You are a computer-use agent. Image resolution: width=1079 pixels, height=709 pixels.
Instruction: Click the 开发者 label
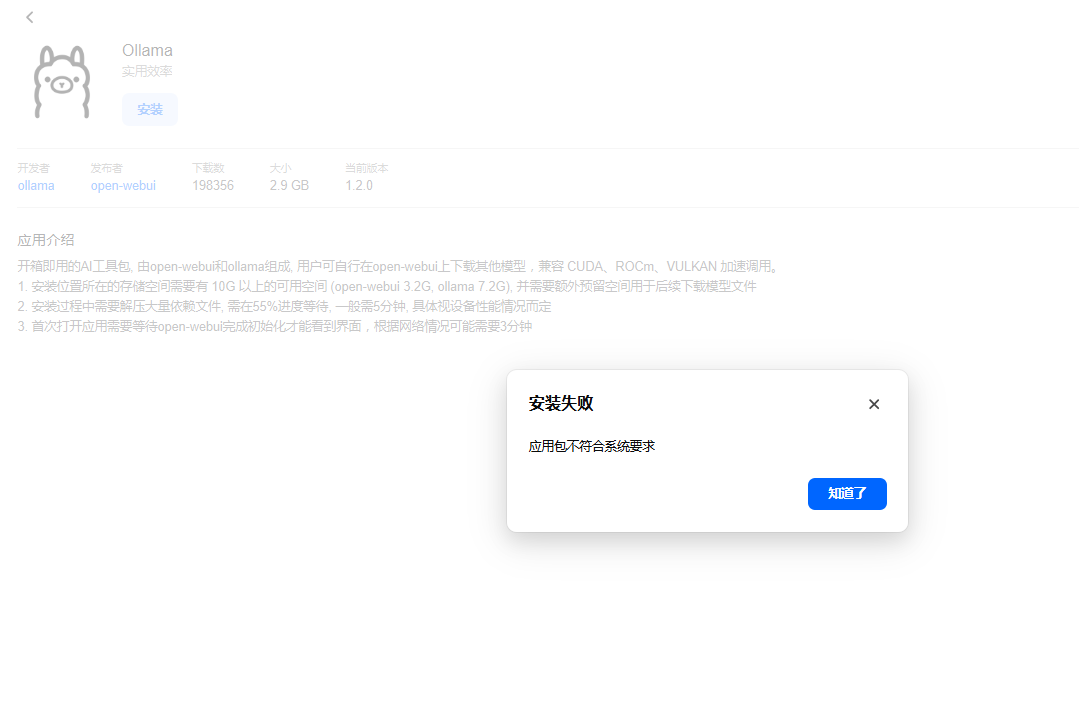tap(34, 168)
